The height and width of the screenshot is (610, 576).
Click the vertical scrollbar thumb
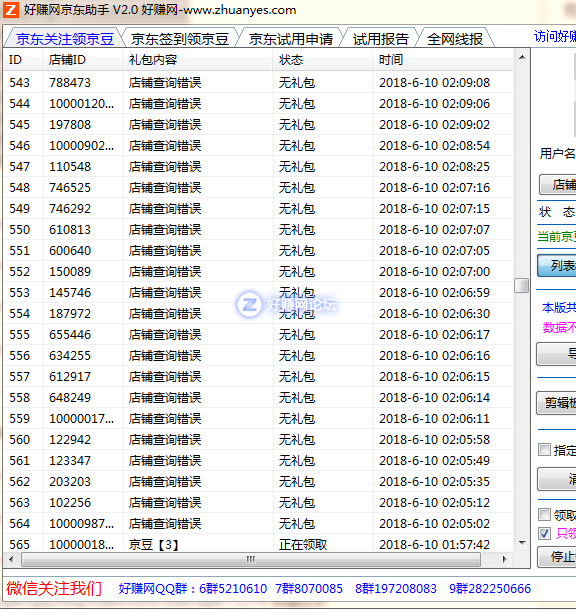click(x=522, y=285)
